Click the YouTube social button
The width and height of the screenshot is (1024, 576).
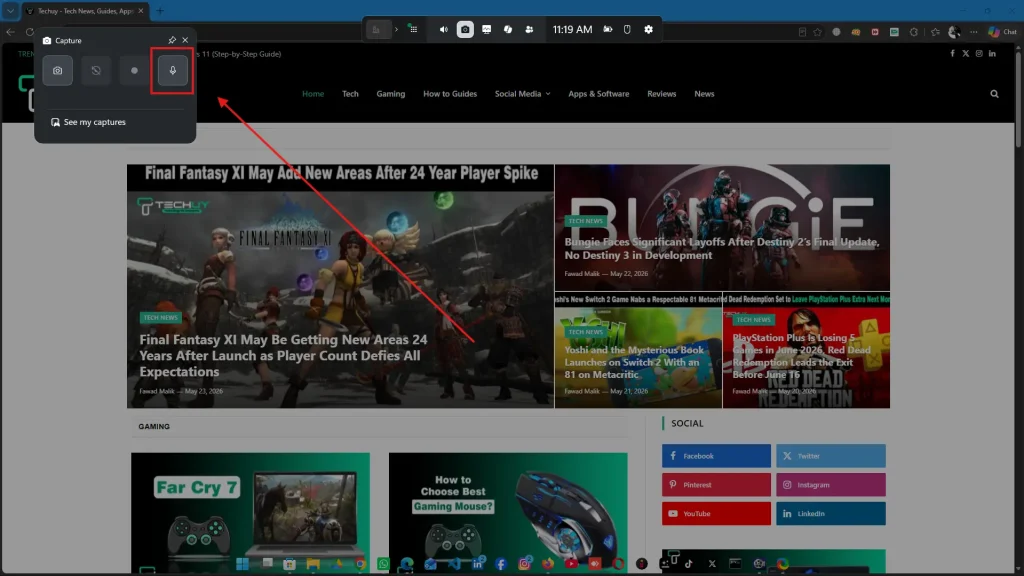coord(716,513)
